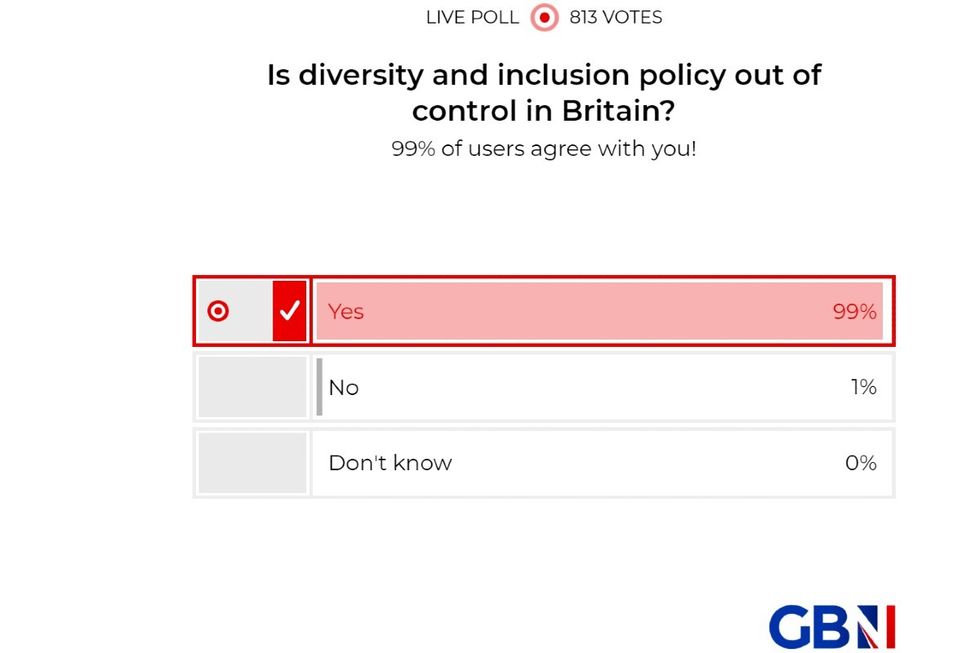Click the bullseye inside the selected answer box

(x=218, y=311)
